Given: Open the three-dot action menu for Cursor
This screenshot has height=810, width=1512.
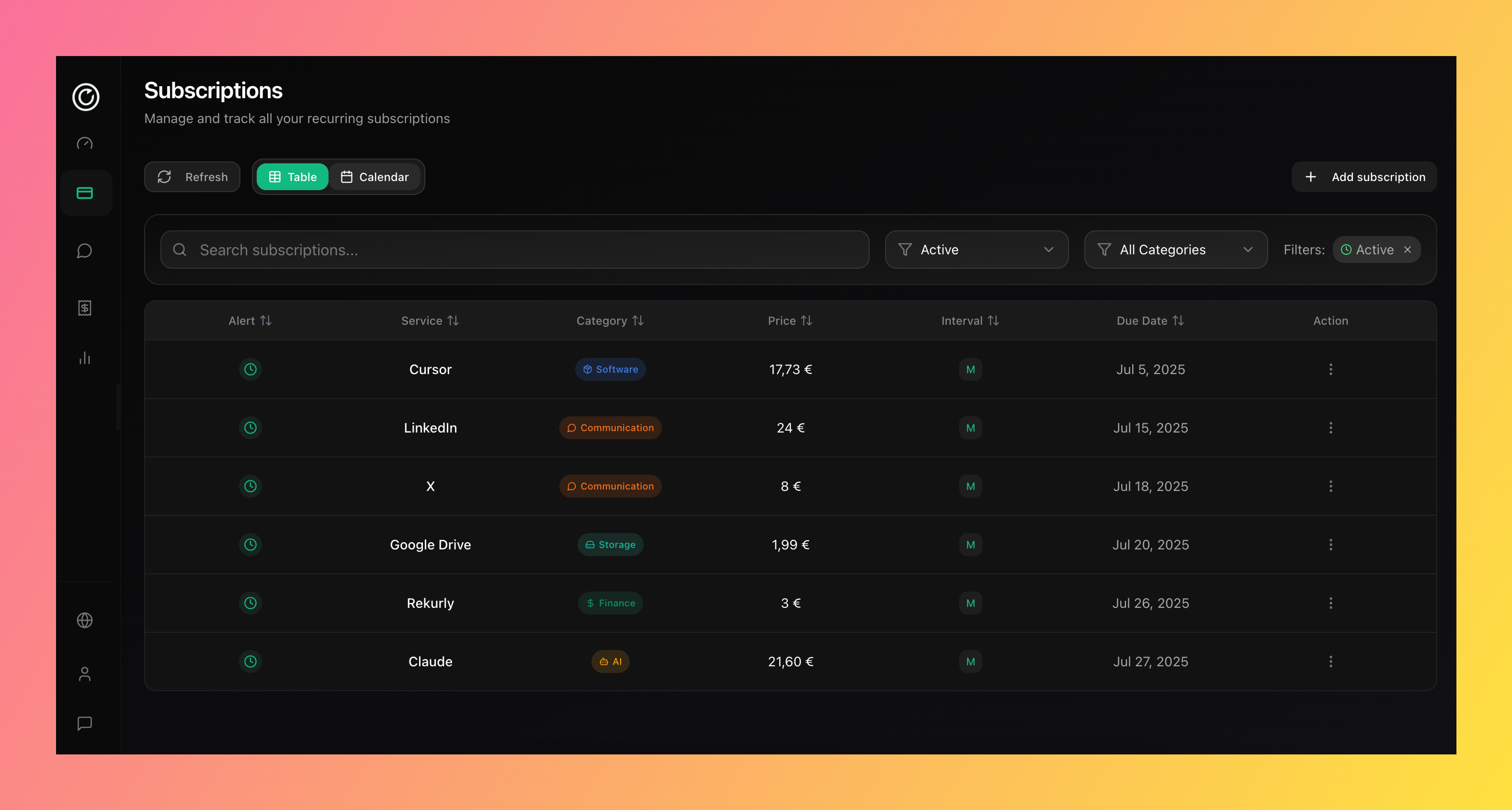Looking at the screenshot, I should [1330, 369].
